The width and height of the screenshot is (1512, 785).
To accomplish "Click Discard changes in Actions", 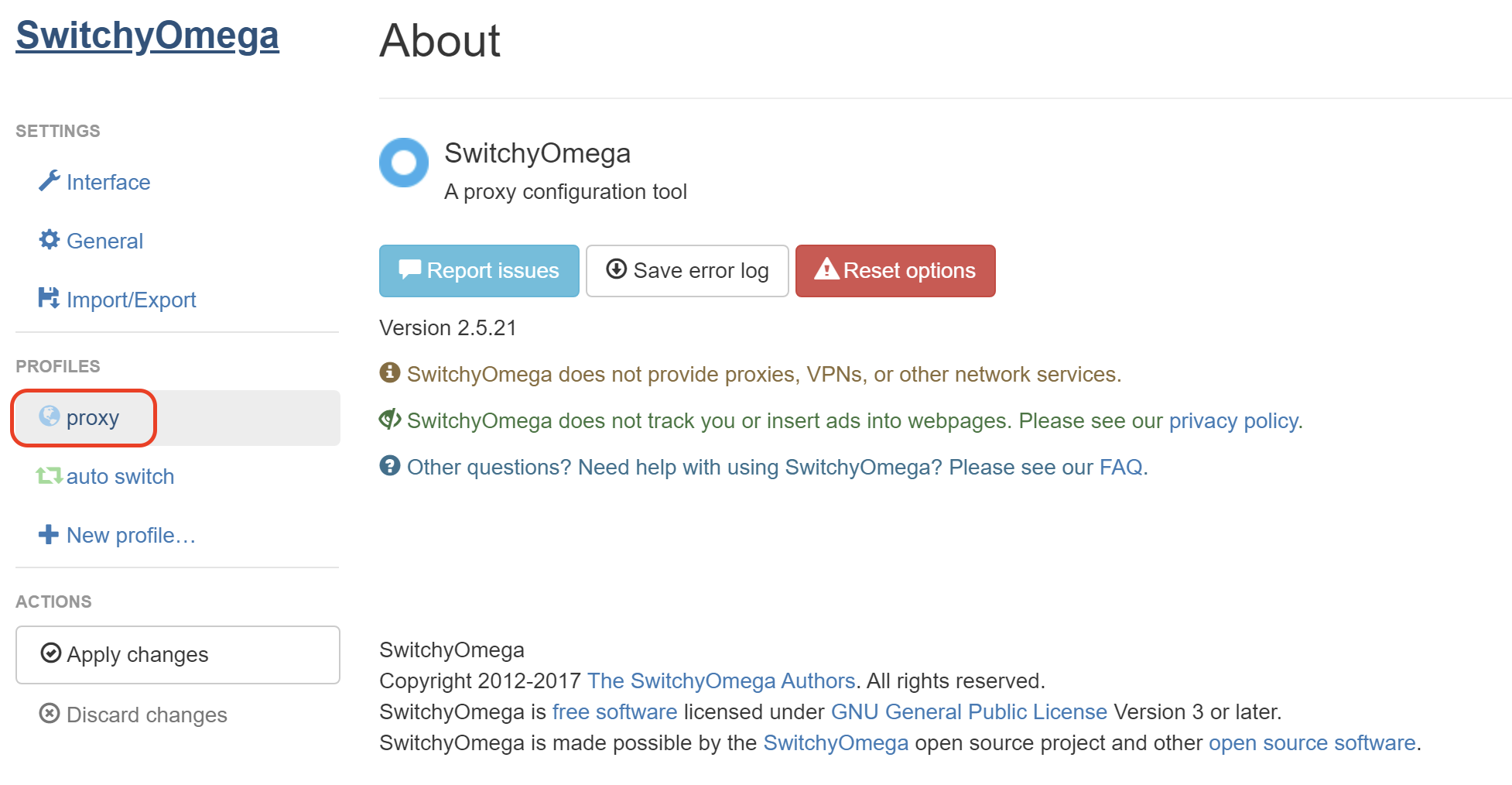I will point(146,715).
